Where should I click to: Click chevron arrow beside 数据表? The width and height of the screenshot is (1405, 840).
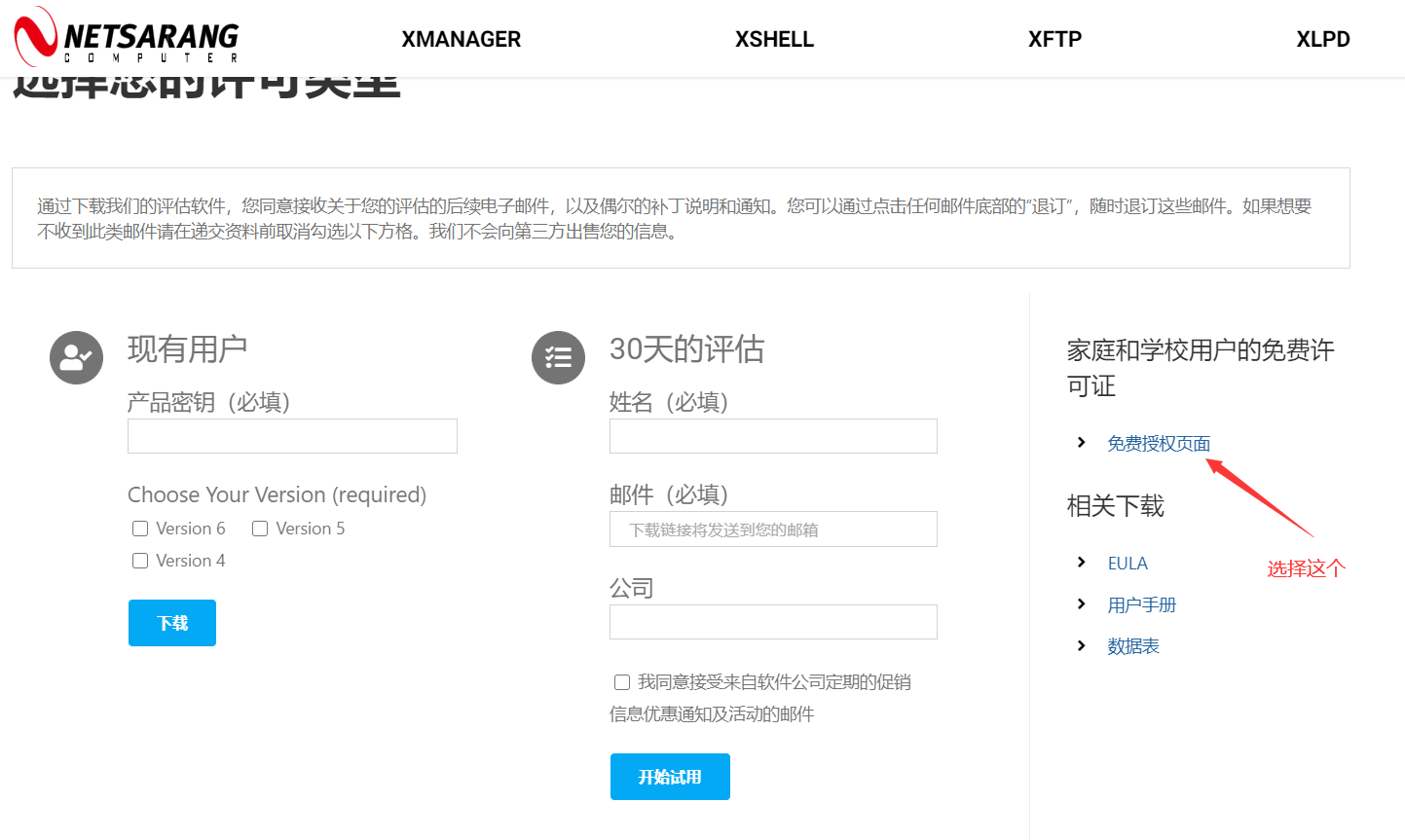point(1081,646)
